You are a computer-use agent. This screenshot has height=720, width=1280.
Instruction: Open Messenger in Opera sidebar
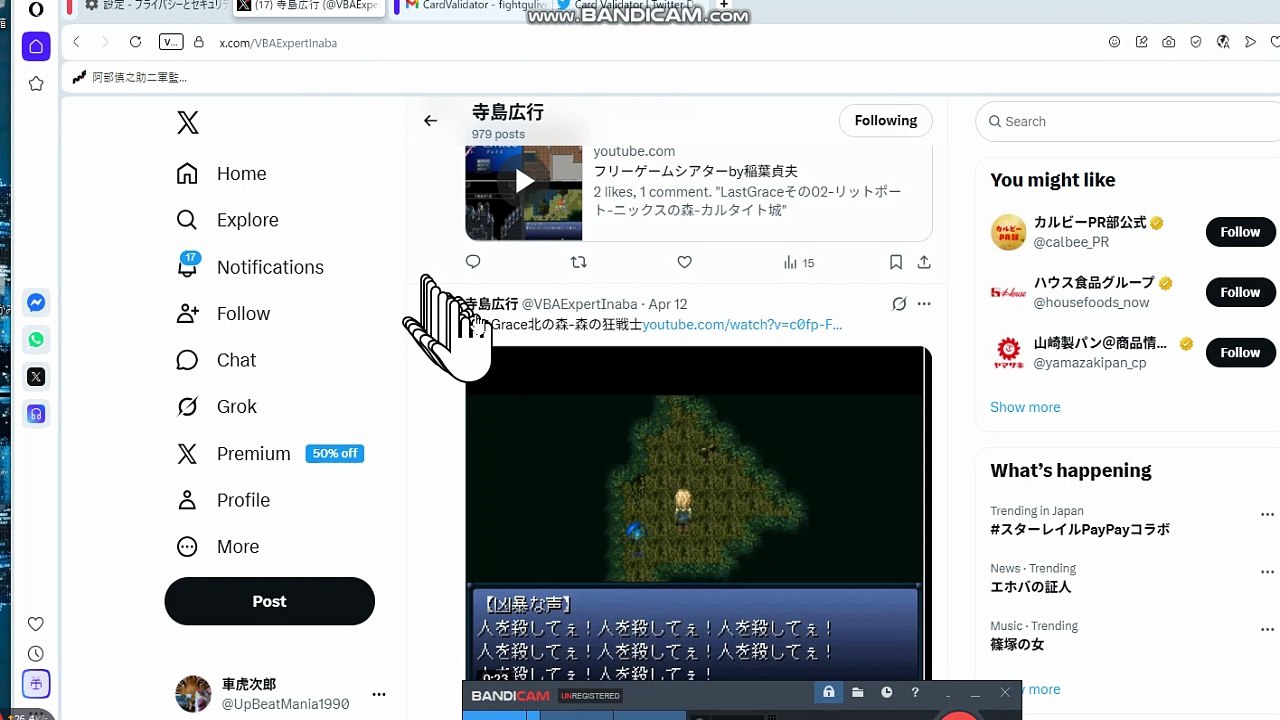[x=36, y=302]
